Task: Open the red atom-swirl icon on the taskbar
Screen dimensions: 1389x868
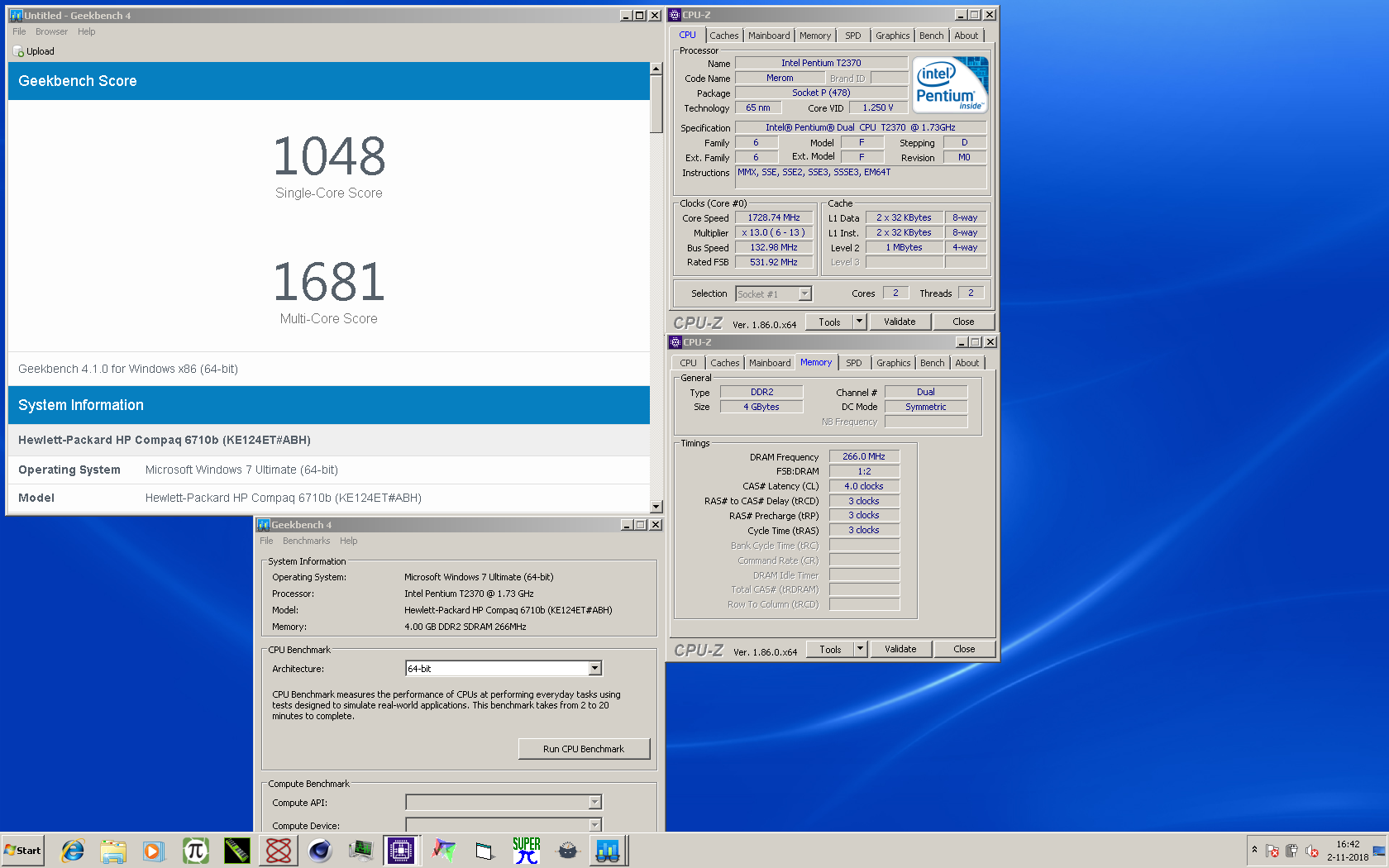Action: point(278,850)
